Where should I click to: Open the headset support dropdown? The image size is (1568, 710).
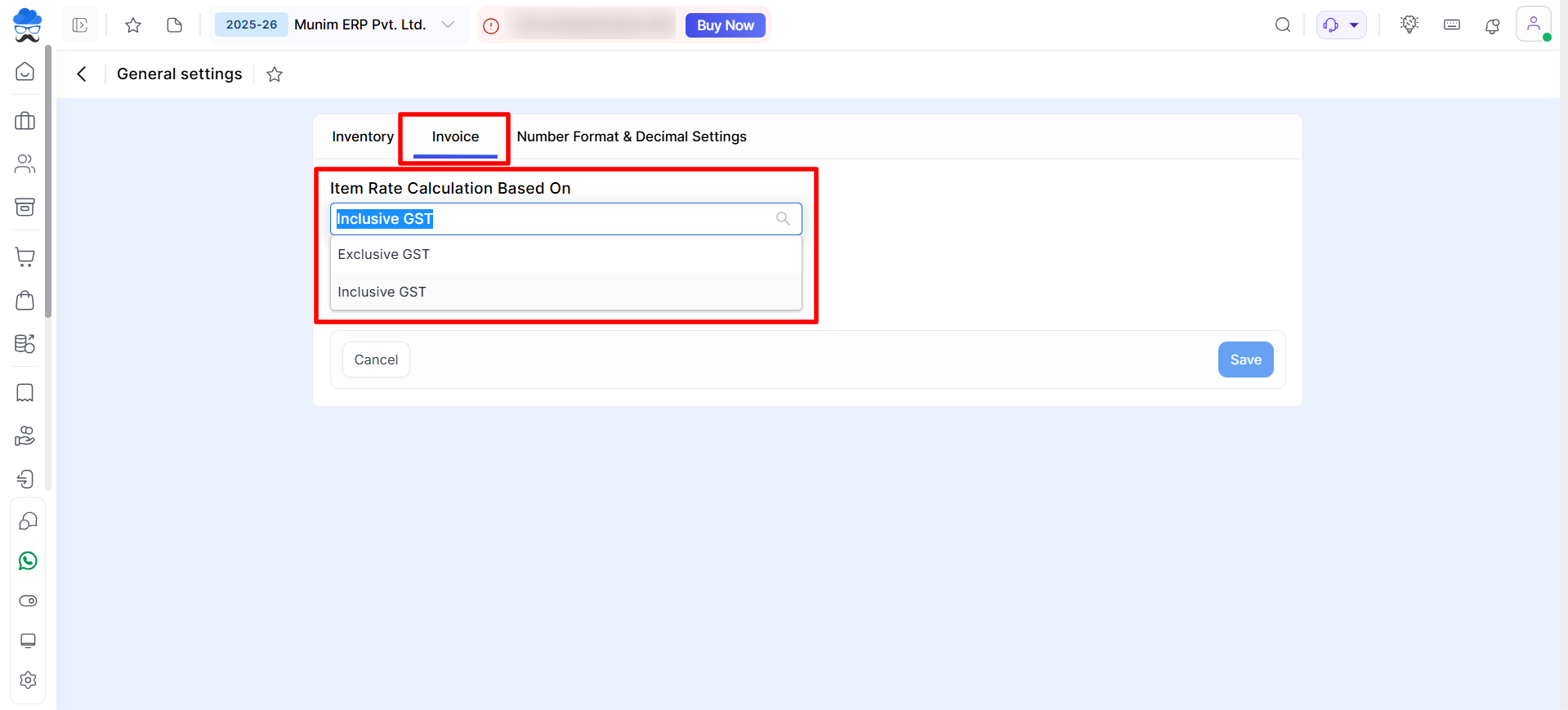coord(1341,25)
